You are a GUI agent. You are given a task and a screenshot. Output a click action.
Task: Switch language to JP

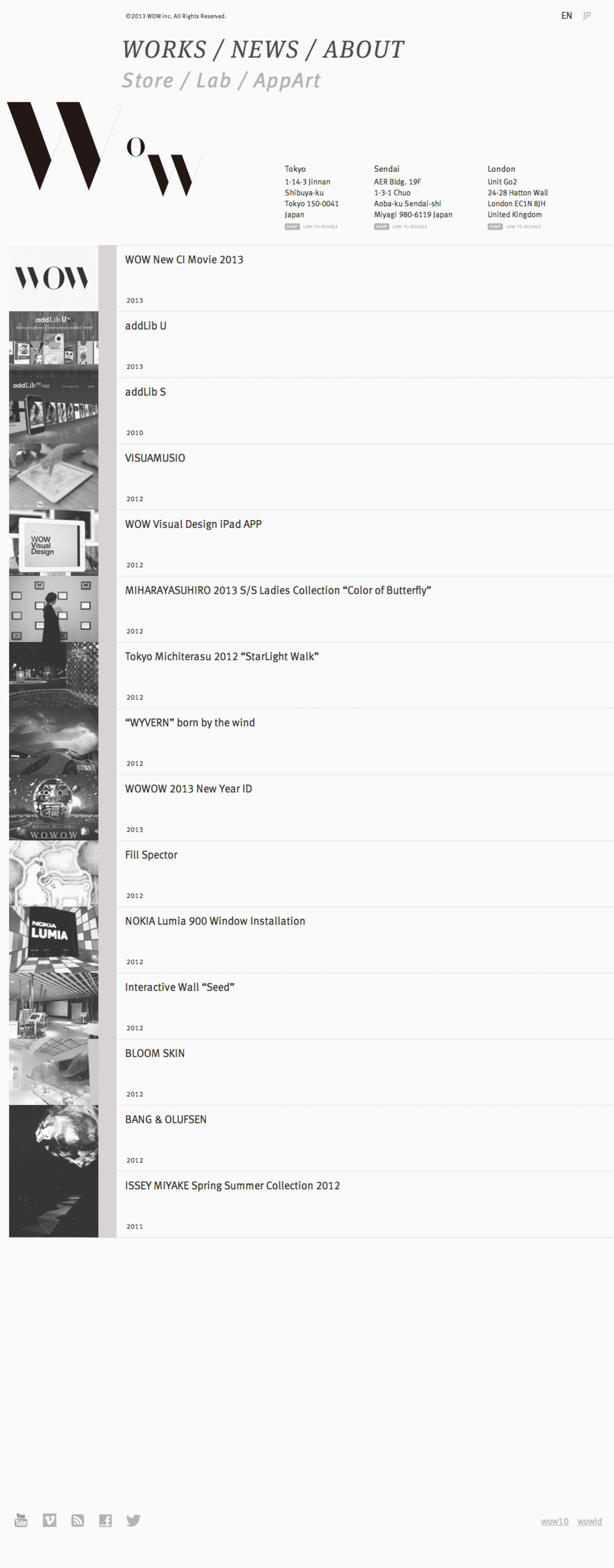[x=587, y=16]
